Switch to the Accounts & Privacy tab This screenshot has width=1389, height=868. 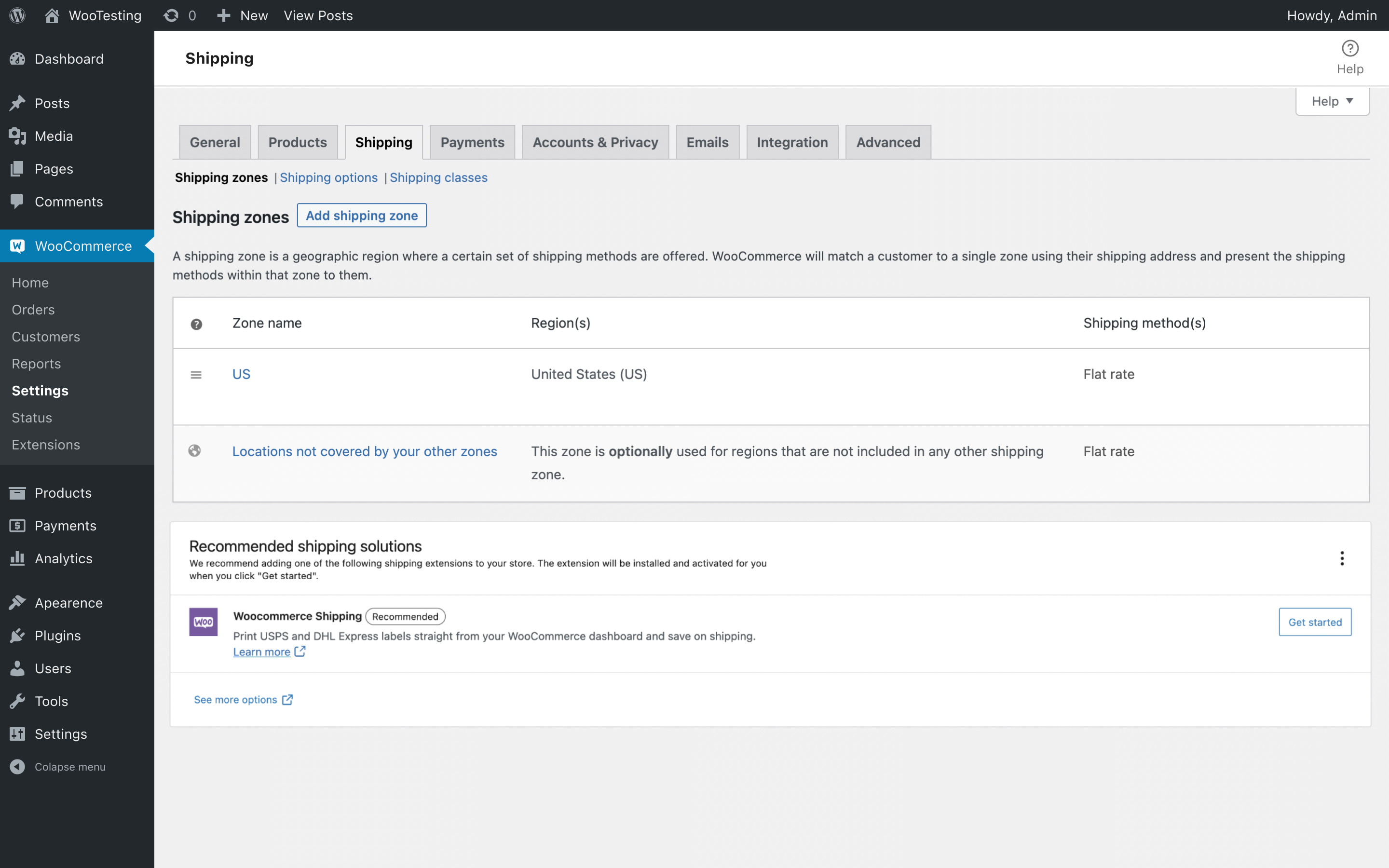(x=595, y=142)
